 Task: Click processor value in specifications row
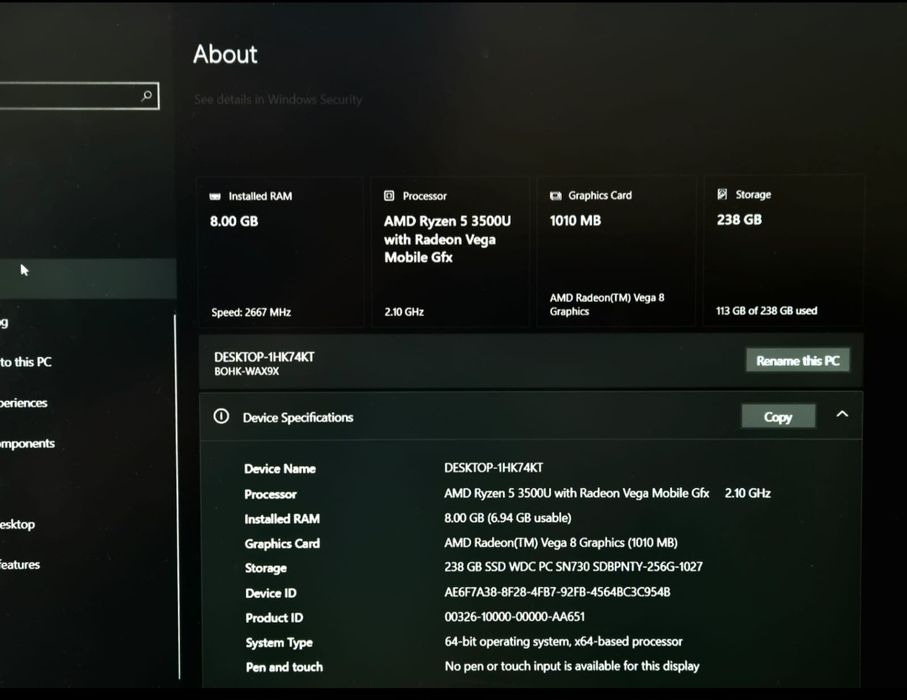(x=607, y=493)
